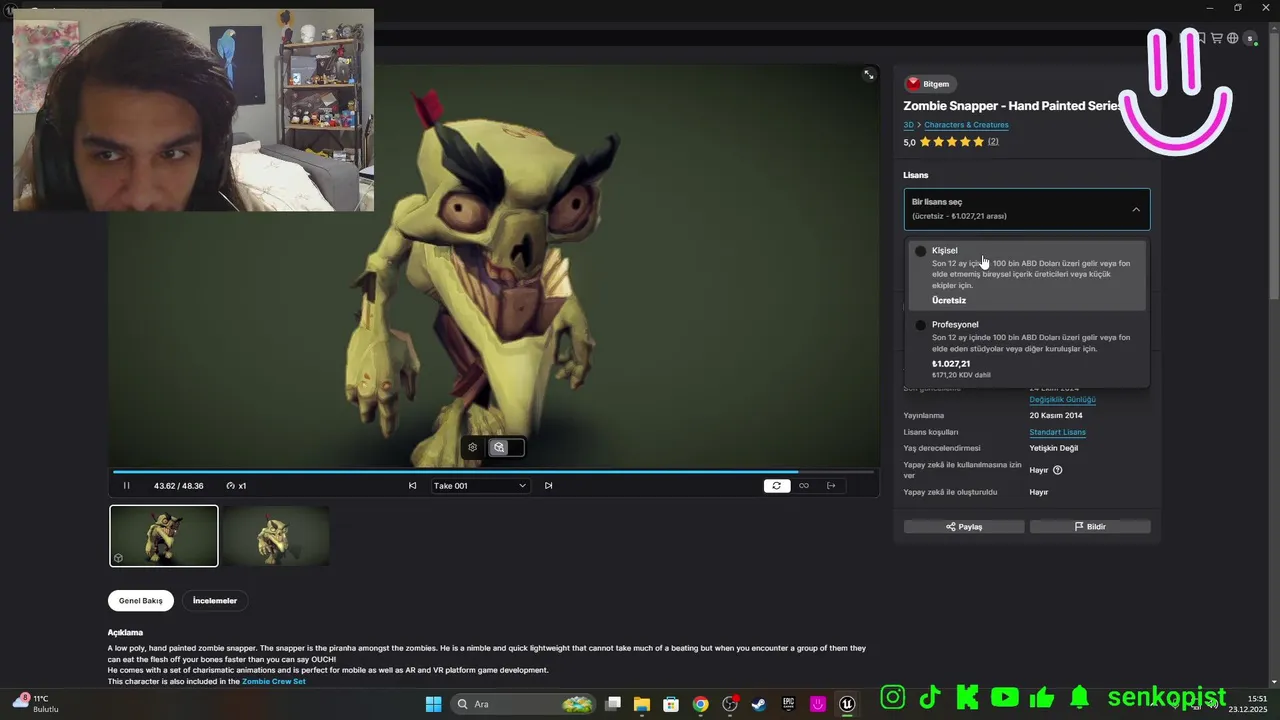Screen dimensions: 1280x720
Task: Open Microsoft Store from the taskbar
Action: pos(671,704)
